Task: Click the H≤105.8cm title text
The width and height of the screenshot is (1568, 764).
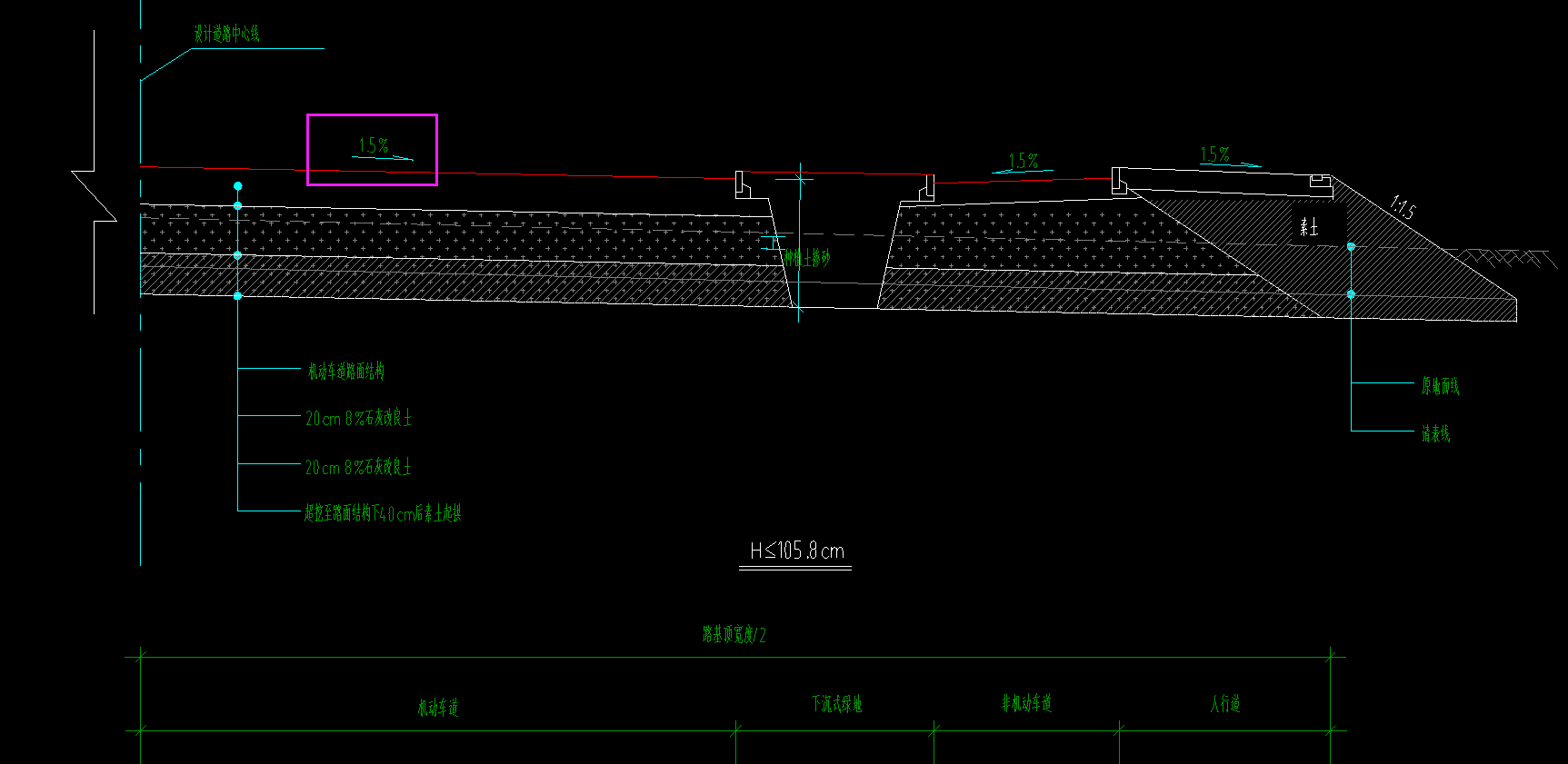Action: 796,551
